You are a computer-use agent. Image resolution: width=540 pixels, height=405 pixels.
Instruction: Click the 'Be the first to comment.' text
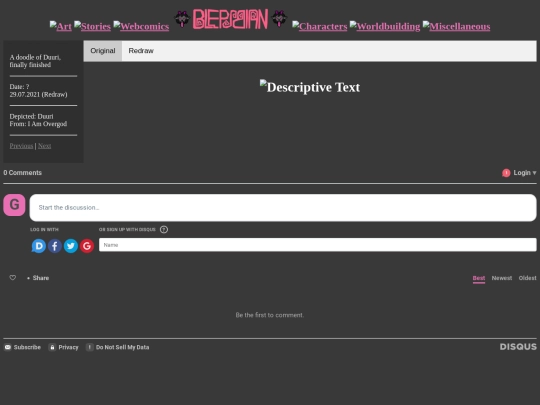[x=270, y=315]
